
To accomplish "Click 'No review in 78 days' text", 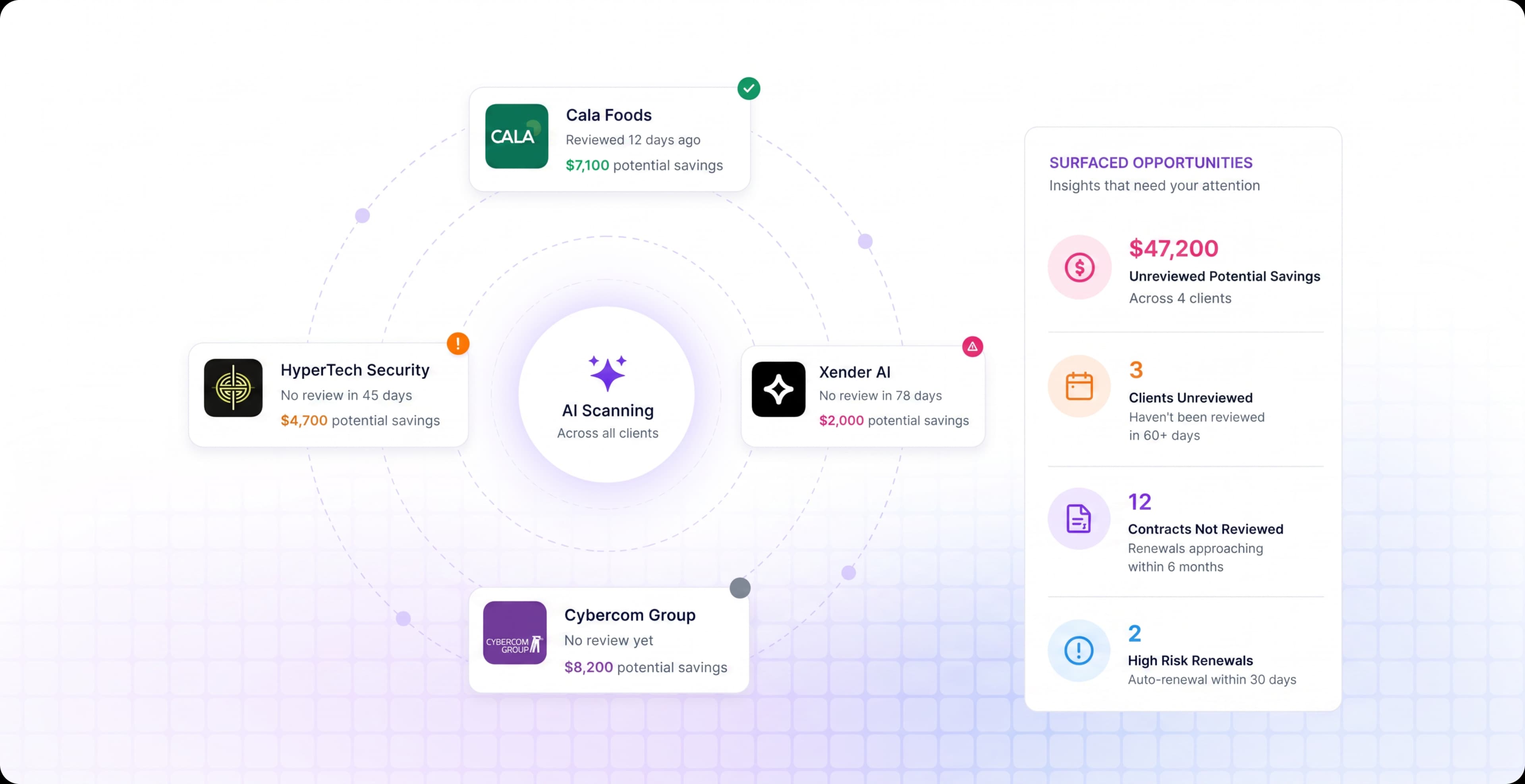I will (880, 396).
